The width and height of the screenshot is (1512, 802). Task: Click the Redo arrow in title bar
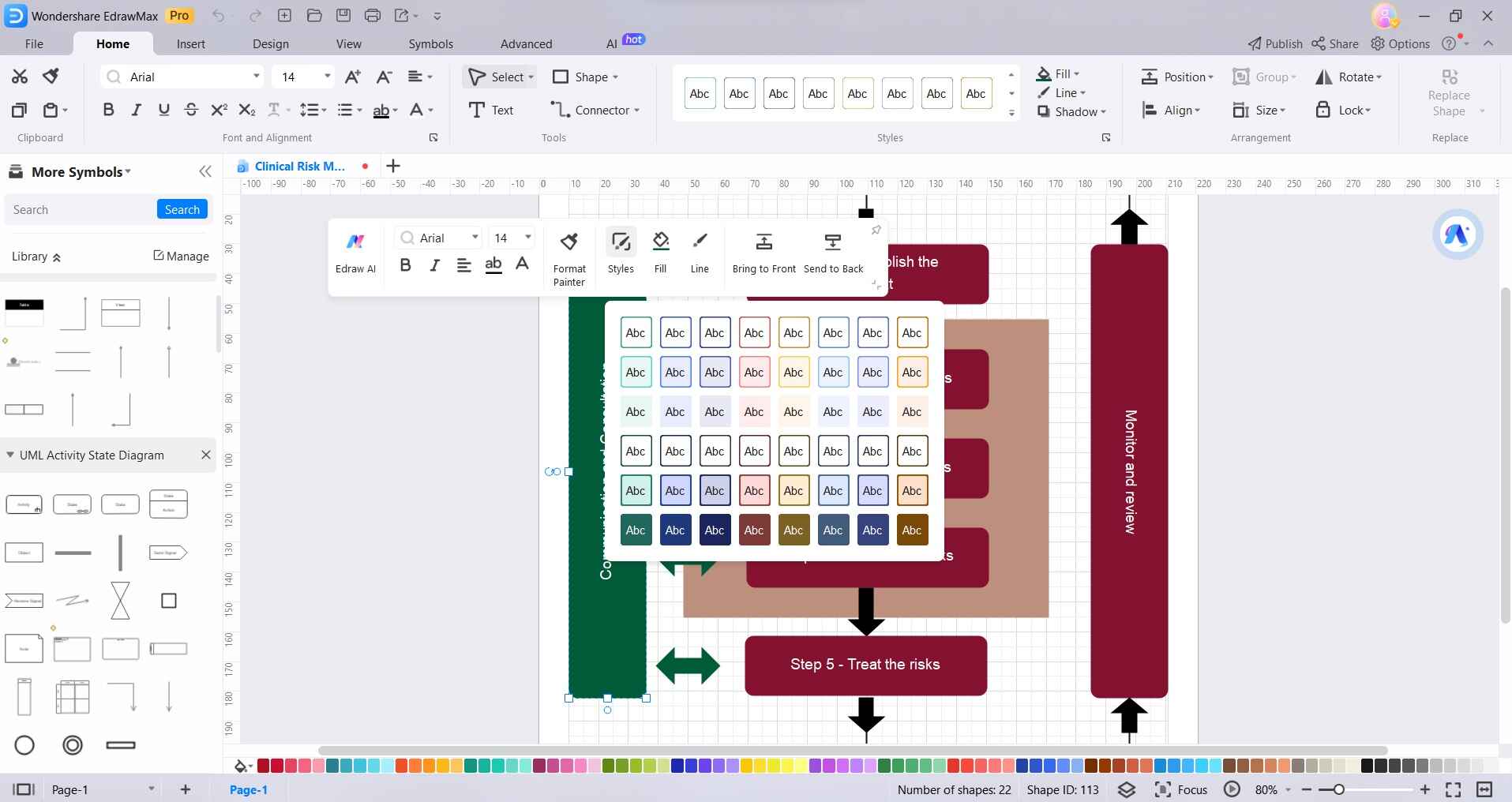pyautogui.click(x=255, y=15)
